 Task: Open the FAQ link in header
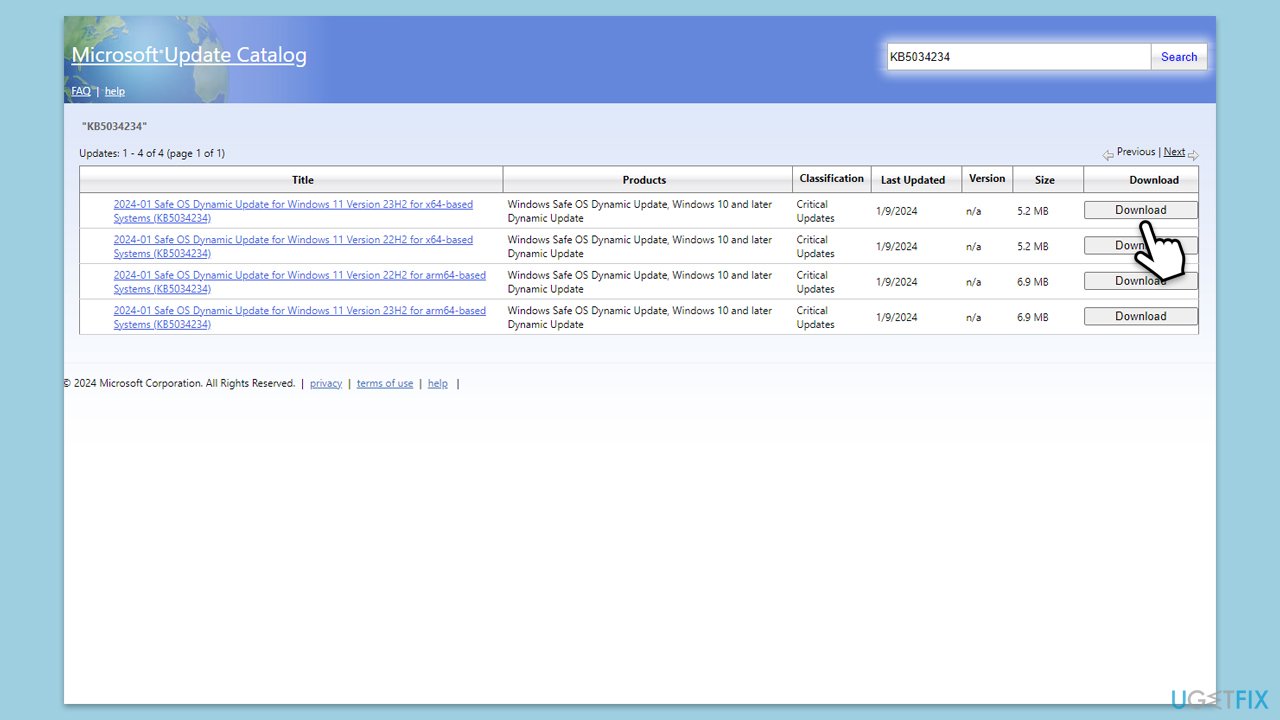(81, 91)
